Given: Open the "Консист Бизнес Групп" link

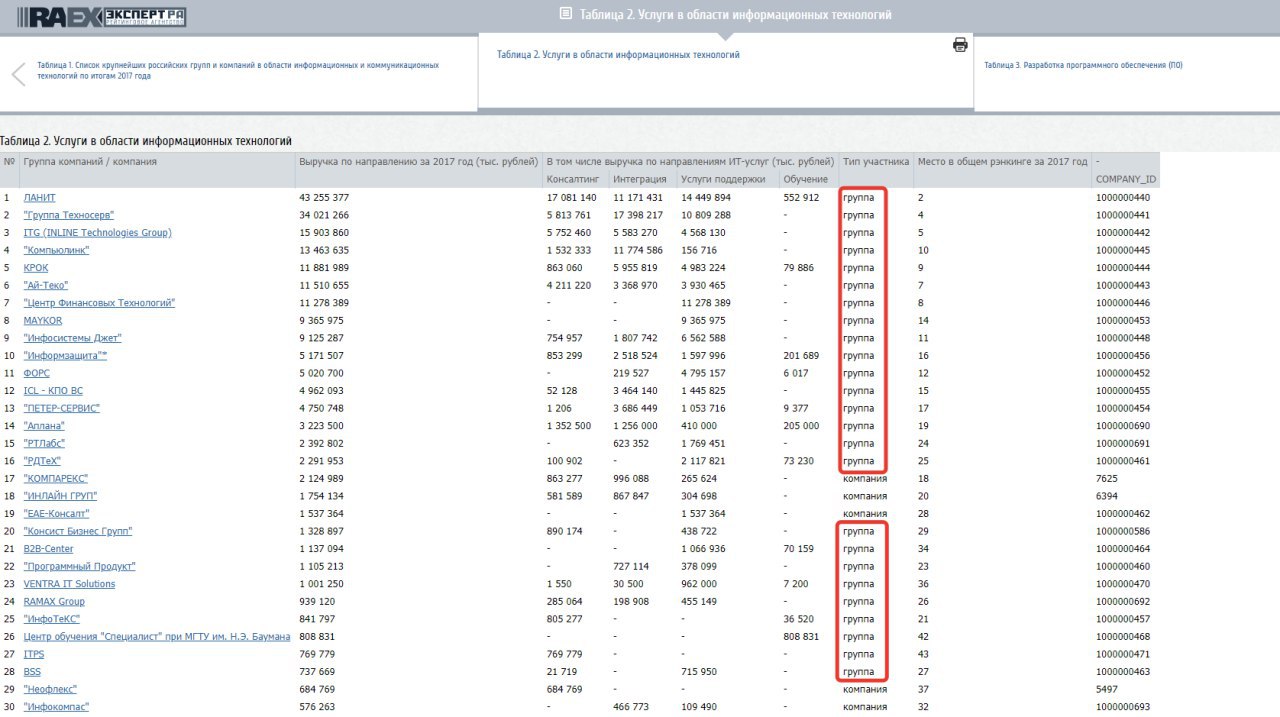Looking at the screenshot, I should [78, 531].
